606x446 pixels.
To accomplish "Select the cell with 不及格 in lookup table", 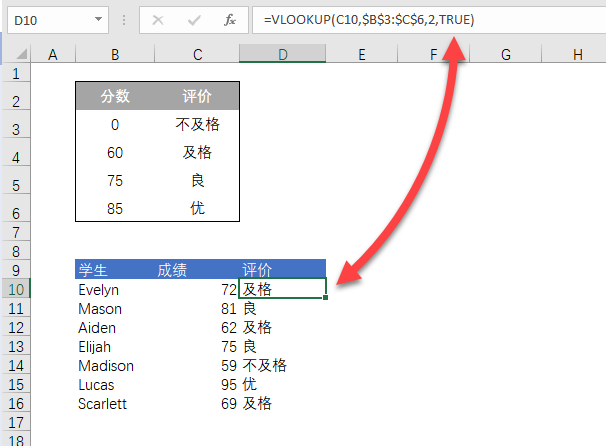I will click(197, 125).
